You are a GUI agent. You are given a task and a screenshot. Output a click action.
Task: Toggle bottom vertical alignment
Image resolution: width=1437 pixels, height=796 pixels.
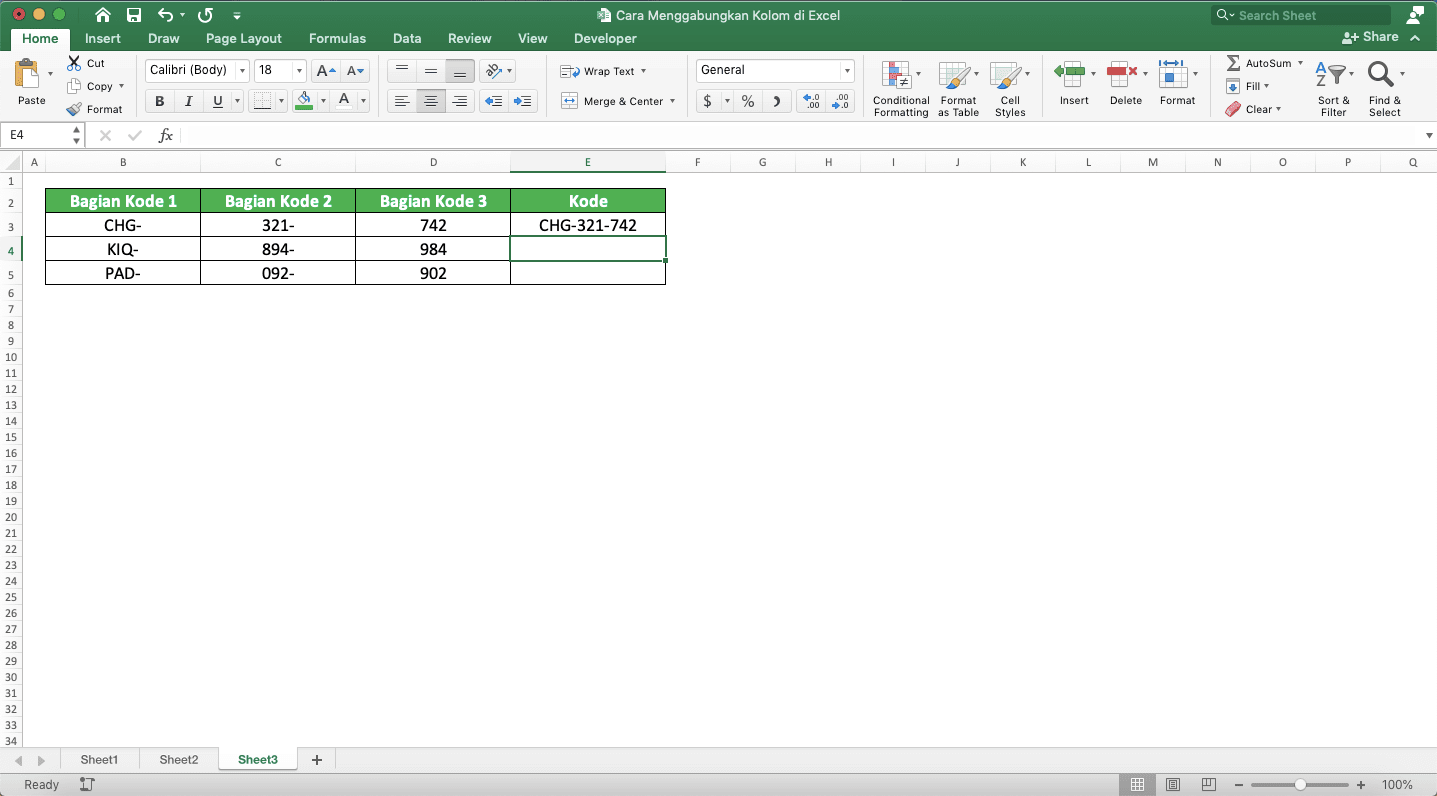click(x=460, y=70)
